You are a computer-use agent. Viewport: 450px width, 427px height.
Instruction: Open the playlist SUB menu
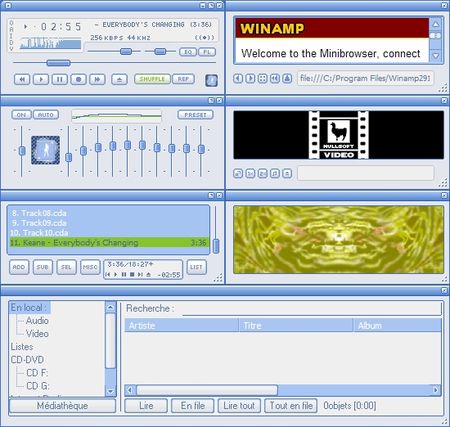coord(43,267)
